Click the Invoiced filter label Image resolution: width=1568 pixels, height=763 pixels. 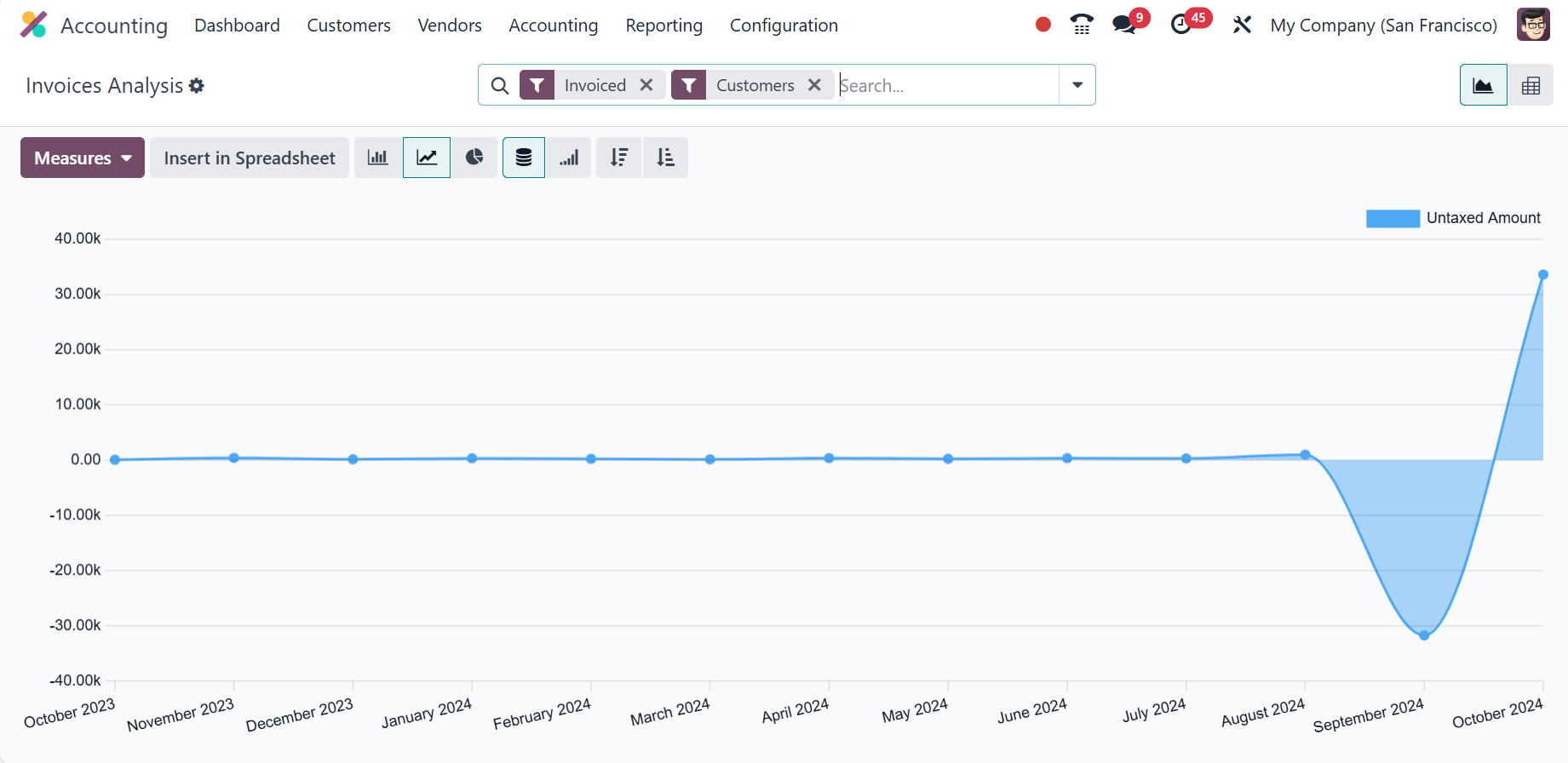[594, 85]
